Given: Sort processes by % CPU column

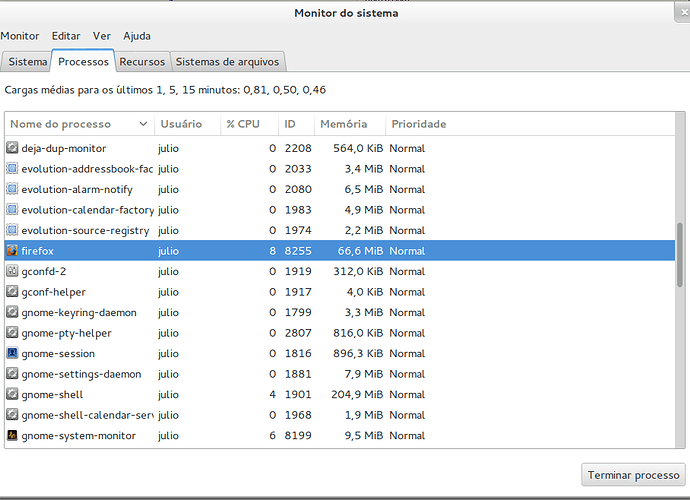Looking at the screenshot, I should (250, 124).
